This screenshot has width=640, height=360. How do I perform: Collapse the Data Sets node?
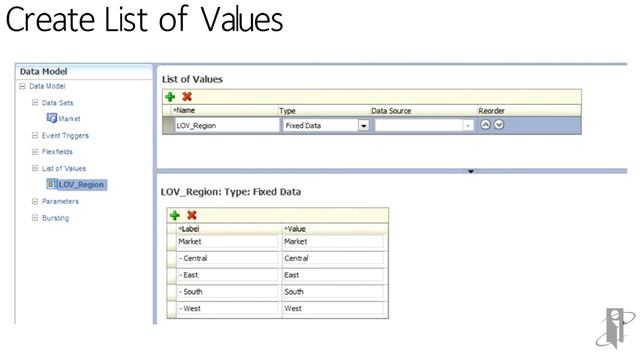click(x=35, y=102)
